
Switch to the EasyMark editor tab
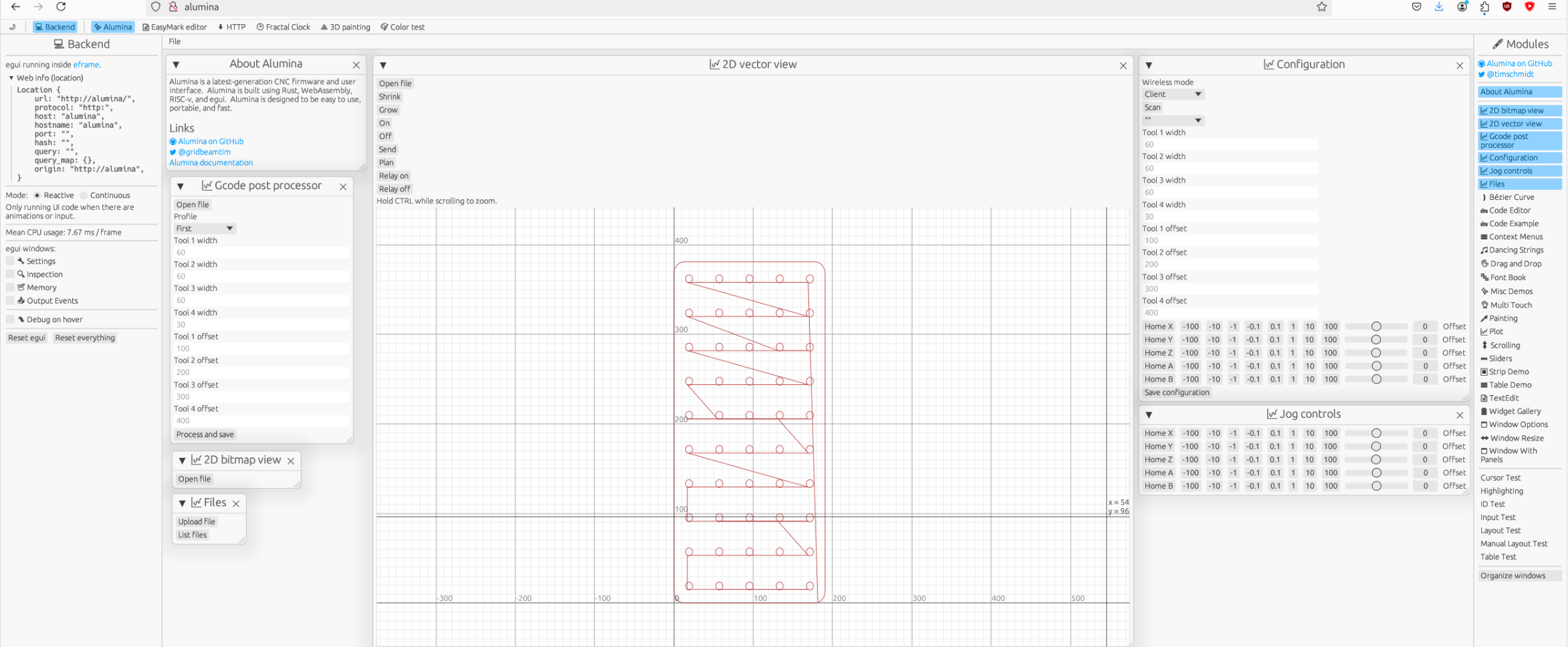point(175,27)
